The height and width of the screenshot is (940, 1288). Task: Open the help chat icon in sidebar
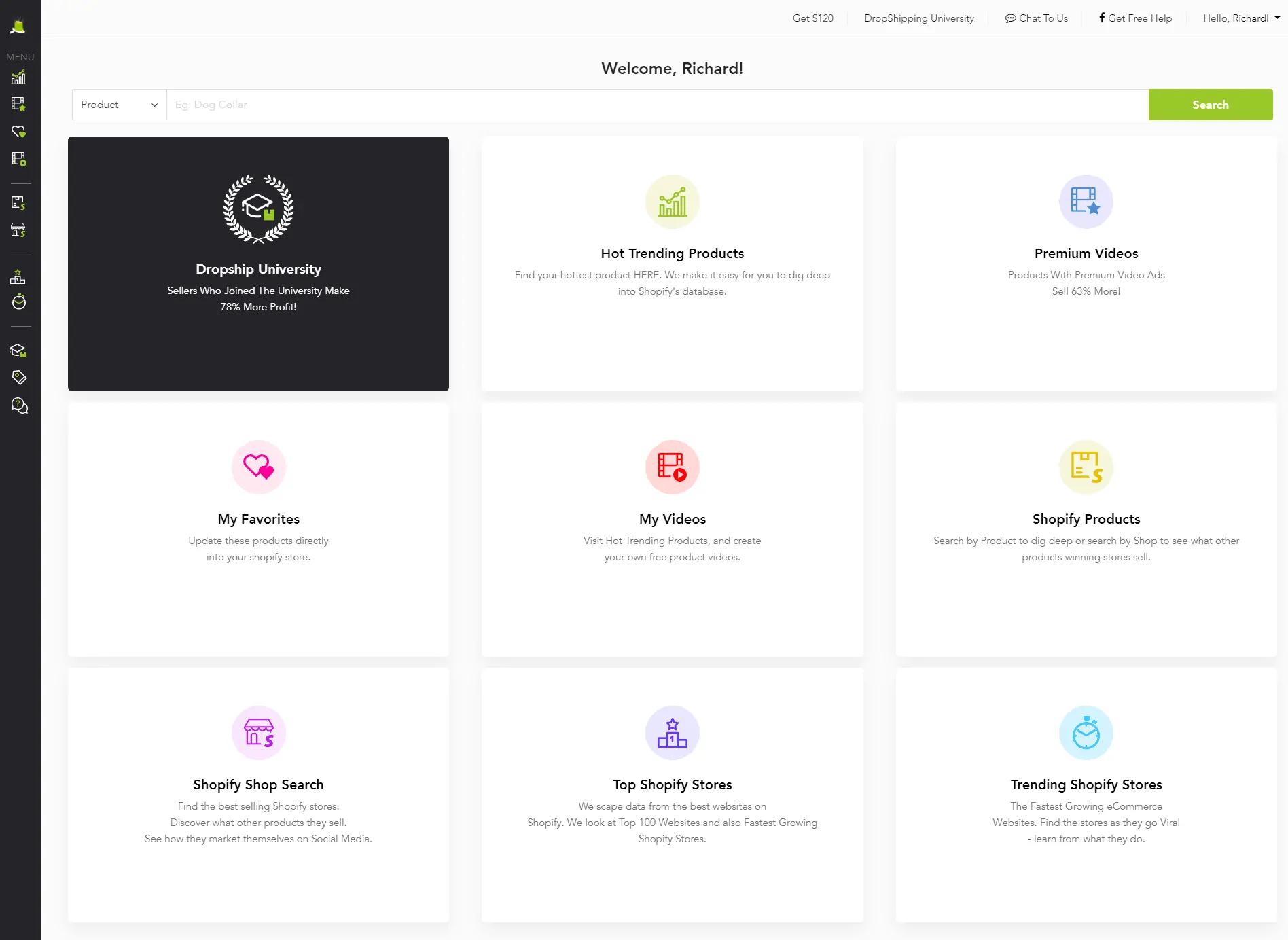coord(19,405)
